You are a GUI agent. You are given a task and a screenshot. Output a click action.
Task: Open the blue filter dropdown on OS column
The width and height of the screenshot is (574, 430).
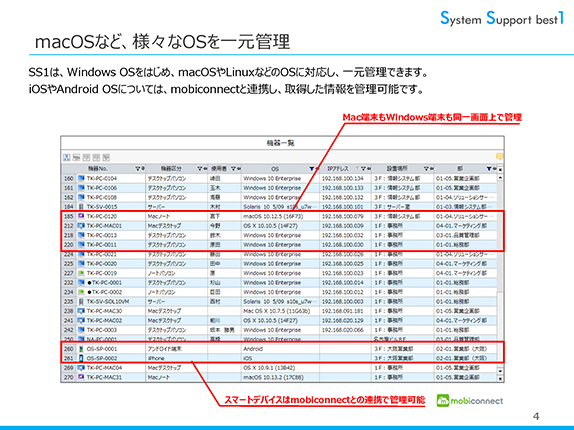312,169
